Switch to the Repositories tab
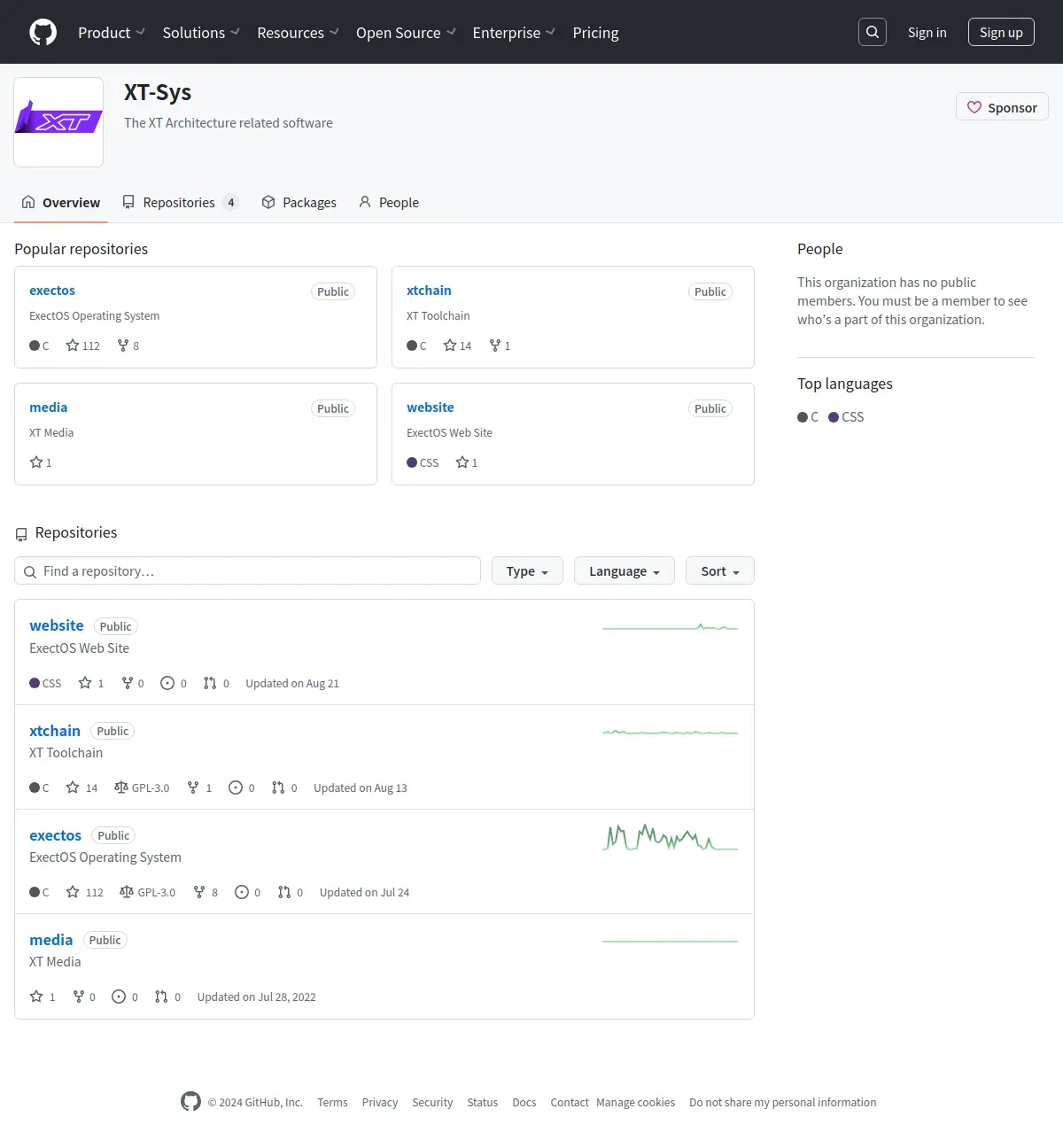Image resolution: width=1063 pixels, height=1148 pixels. coord(181,203)
